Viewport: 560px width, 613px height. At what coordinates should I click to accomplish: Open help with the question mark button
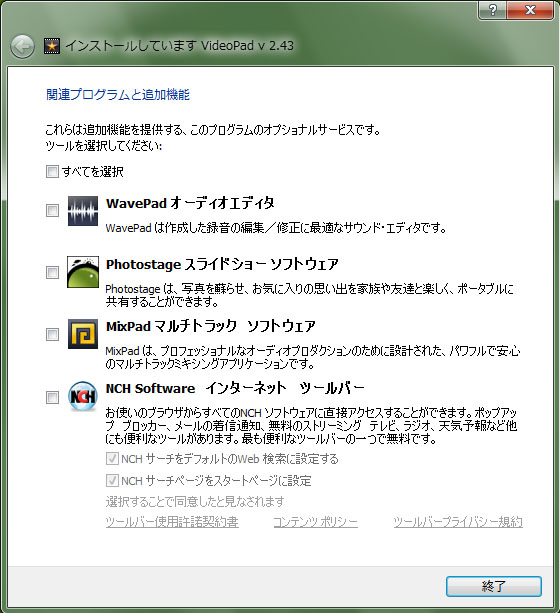pyautogui.click(x=492, y=10)
